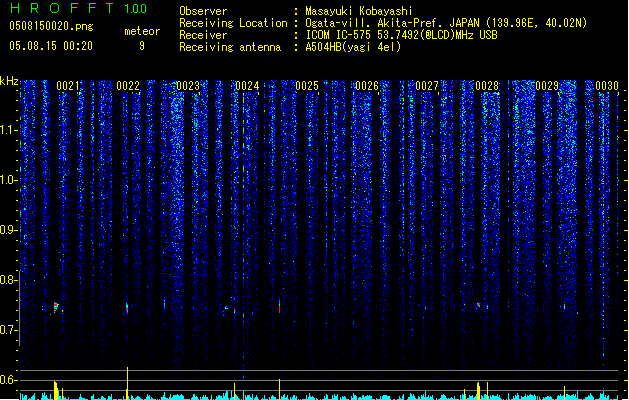The height and width of the screenshot is (400, 629).
Task: Click the 1.0 frequency axis label
Action: (x=8, y=180)
